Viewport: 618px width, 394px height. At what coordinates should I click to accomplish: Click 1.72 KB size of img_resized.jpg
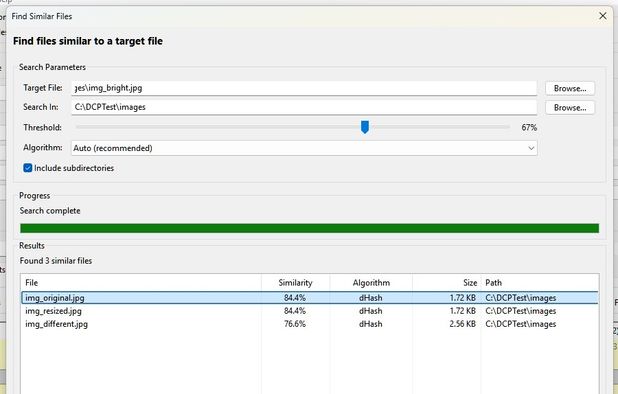(x=463, y=311)
